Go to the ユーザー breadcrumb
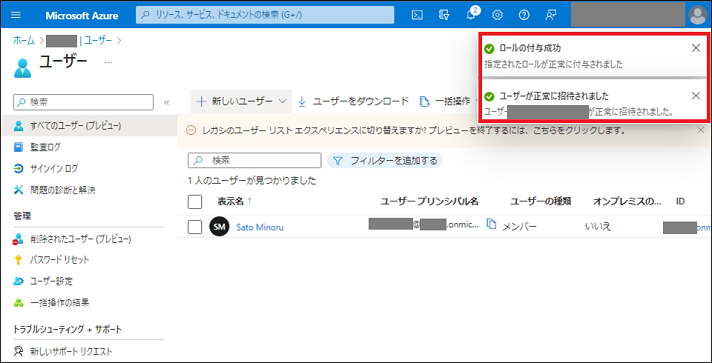Screen dimensions: 712x363 pos(98,40)
